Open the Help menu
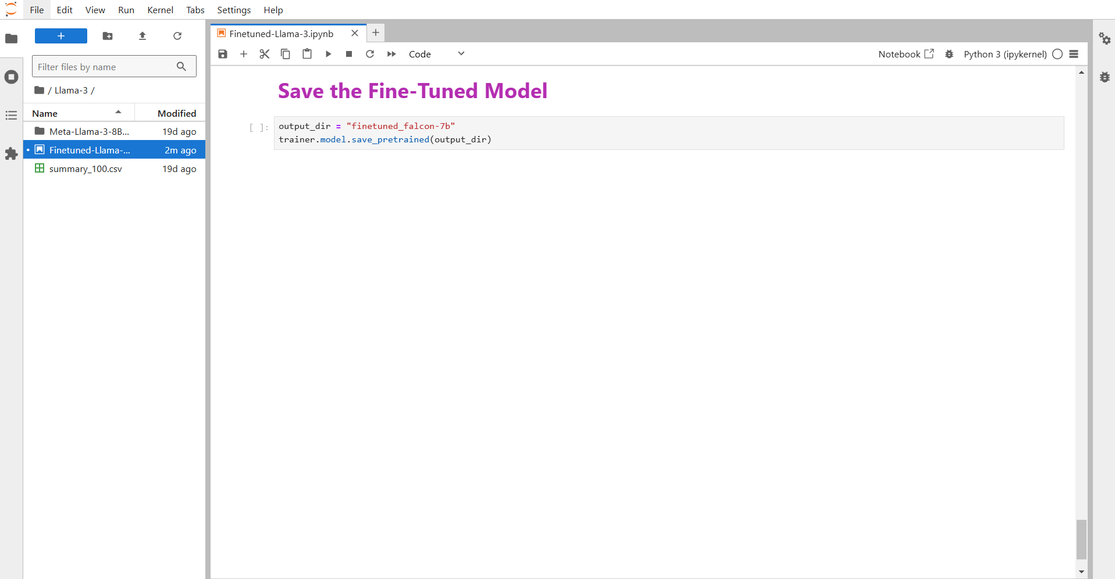The width and height of the screenshot is (1115, 579). [x=273, y=10]
